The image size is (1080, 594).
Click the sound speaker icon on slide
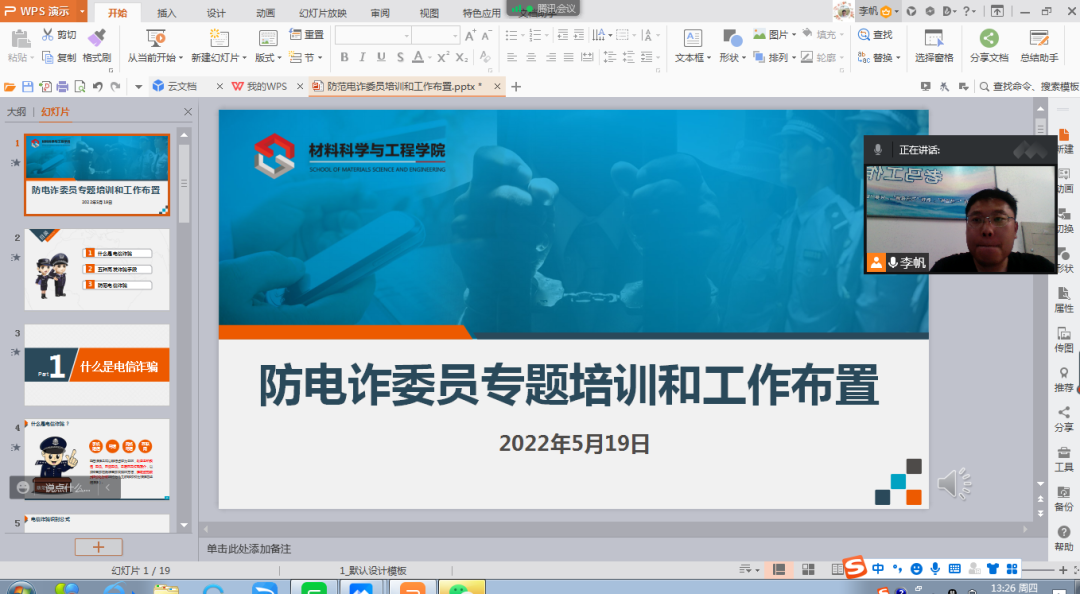click(x=953, y=484)
